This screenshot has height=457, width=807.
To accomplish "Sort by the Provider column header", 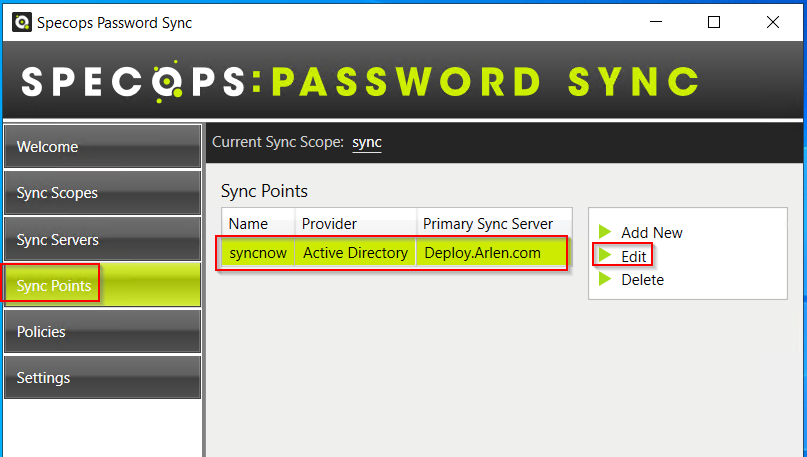I will tap(355, 224).
